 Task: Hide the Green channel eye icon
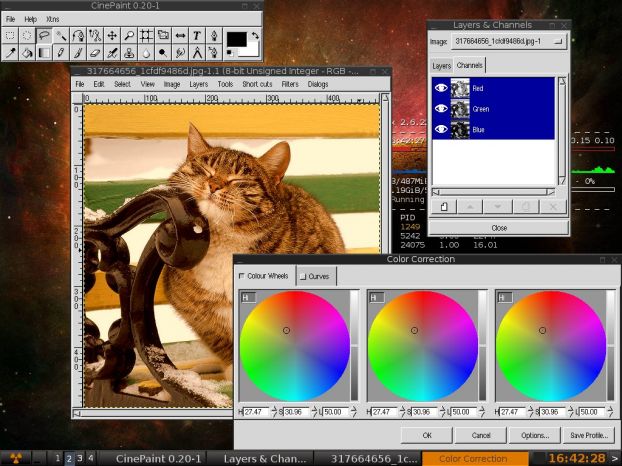(x=441, y=109)
